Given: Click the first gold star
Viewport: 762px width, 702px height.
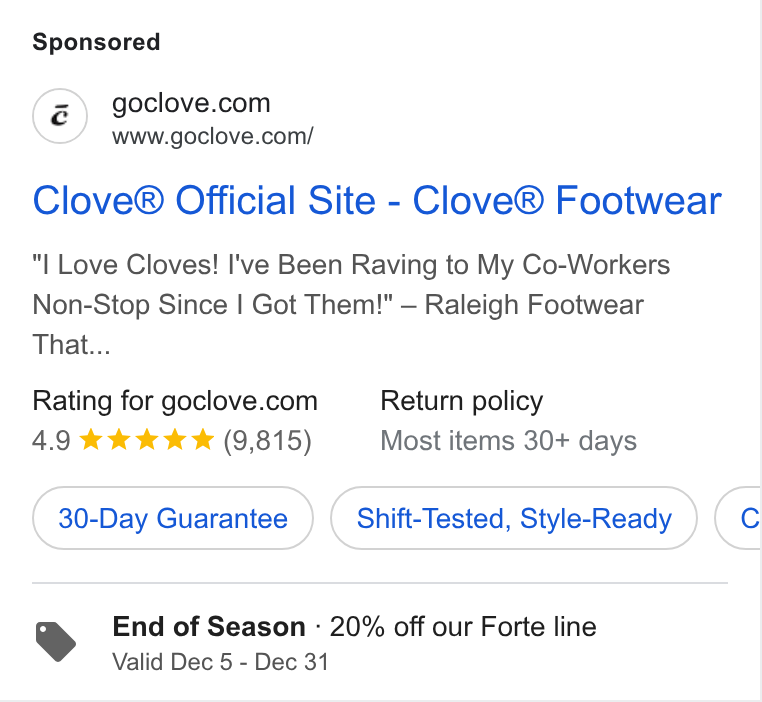Looking at the screenshot, I should point(90,440).
